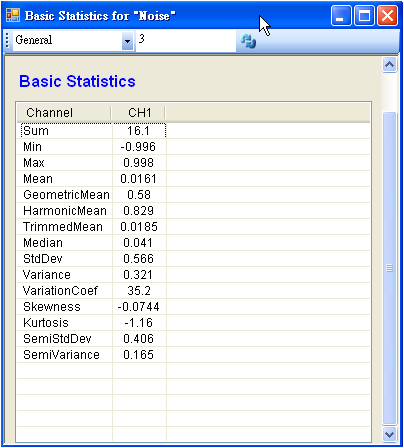The image size is (404, 448).
Task: Click the scroll down arrow
Action: [x=389, y=435]
